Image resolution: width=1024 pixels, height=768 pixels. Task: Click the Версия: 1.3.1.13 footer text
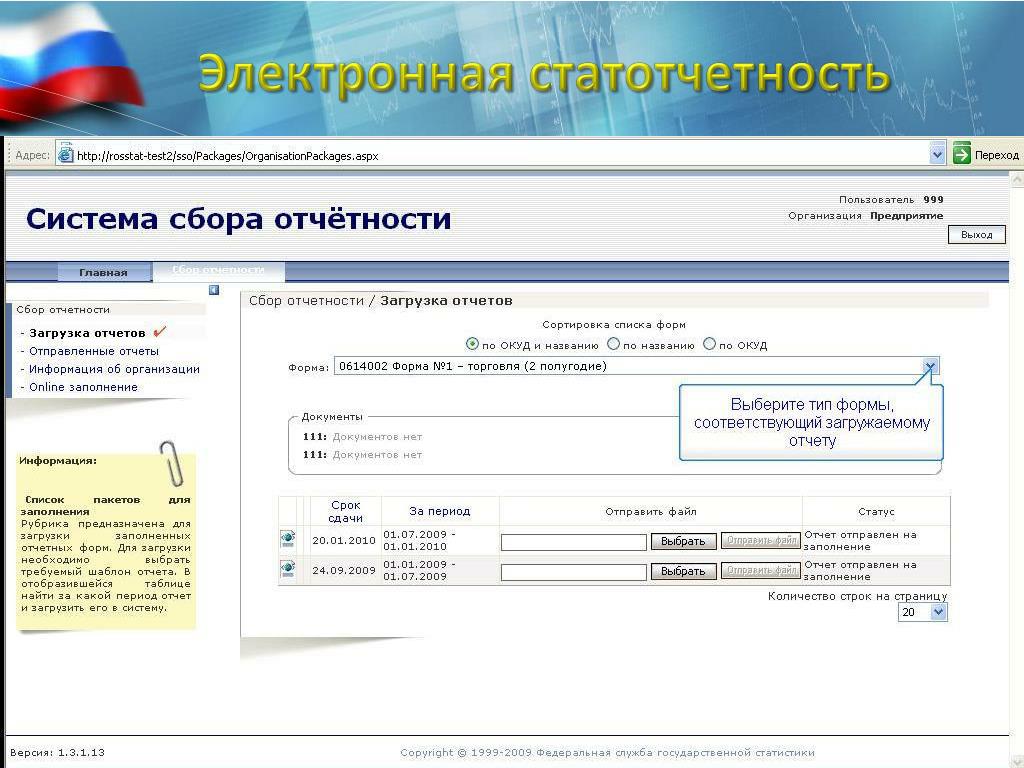click(57, 753)
